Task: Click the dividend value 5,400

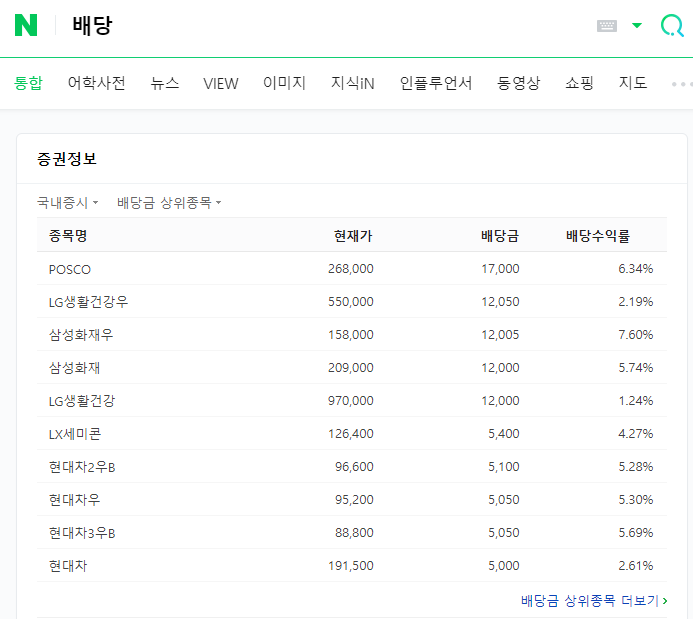Action: click(503, 434)
